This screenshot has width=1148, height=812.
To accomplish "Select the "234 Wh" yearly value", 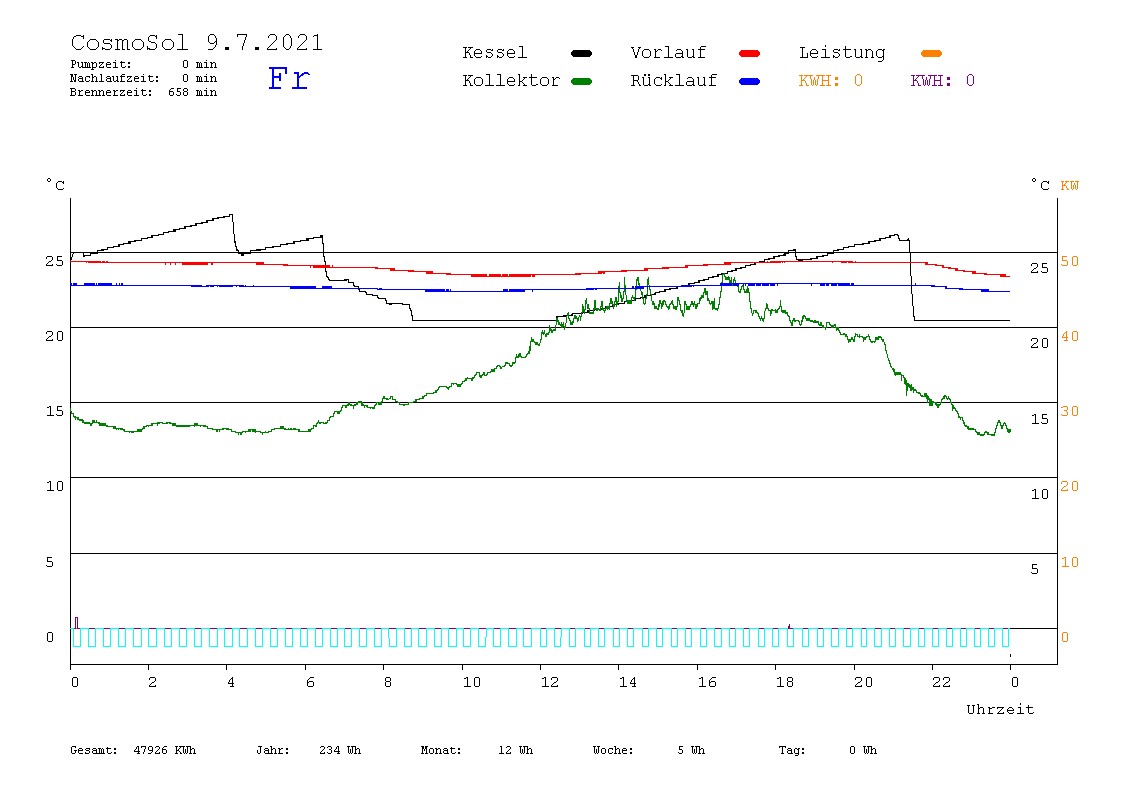I will (x=340, y=750).
